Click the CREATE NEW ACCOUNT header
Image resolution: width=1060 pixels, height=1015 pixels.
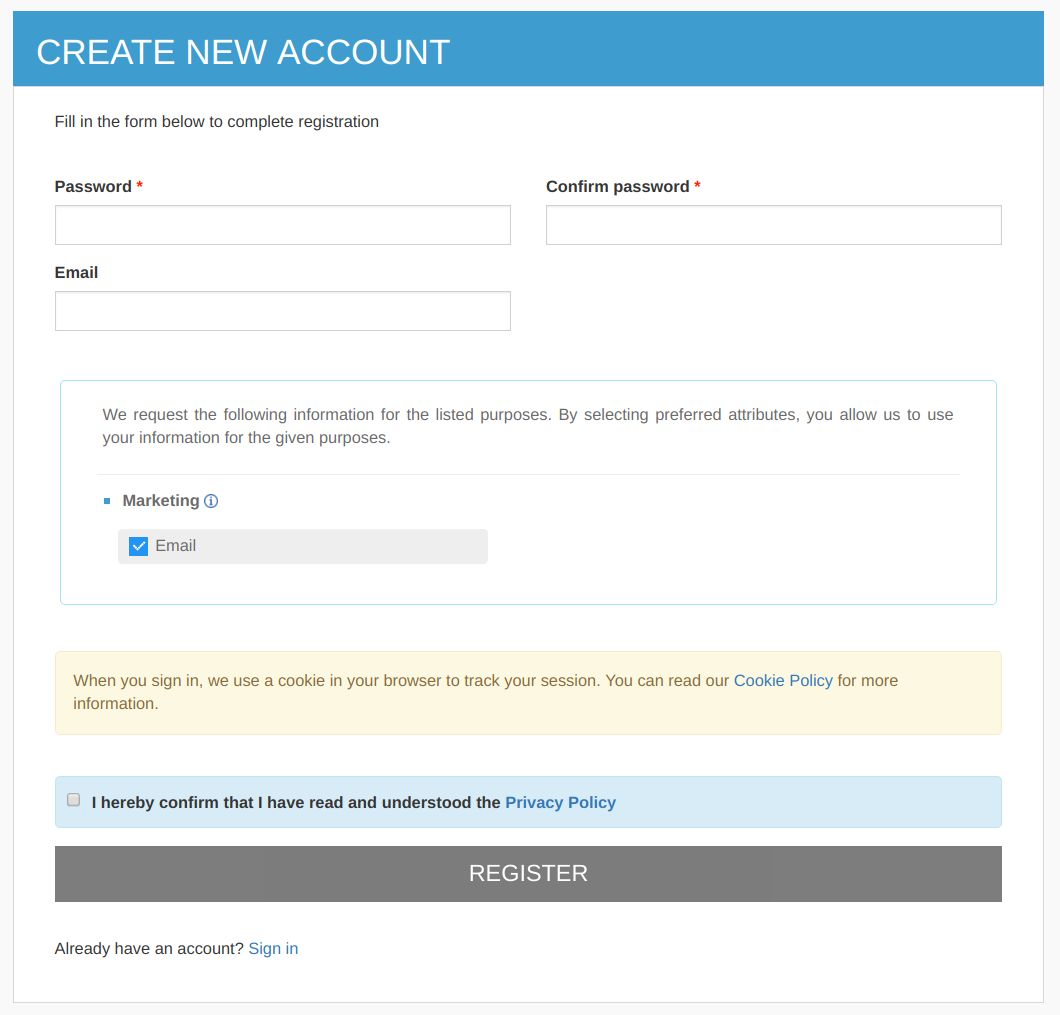(x=243, y=51)
